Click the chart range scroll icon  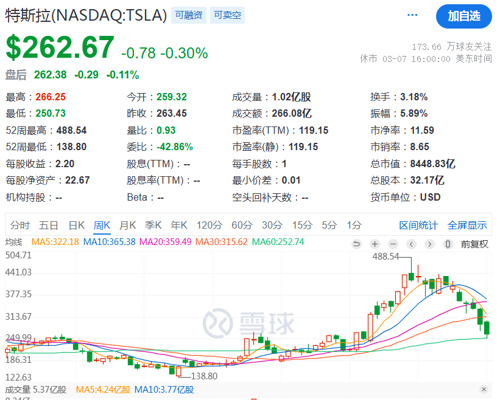click(x=448, y=244)
